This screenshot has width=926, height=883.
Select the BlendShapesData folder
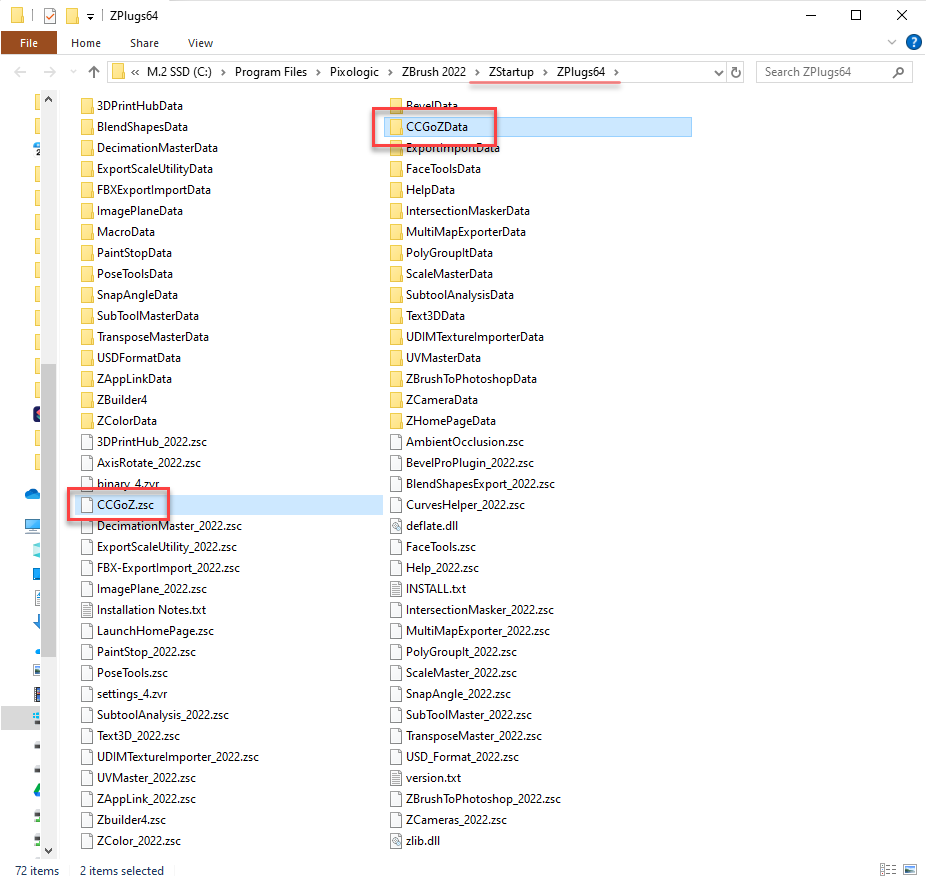(134, 127)
